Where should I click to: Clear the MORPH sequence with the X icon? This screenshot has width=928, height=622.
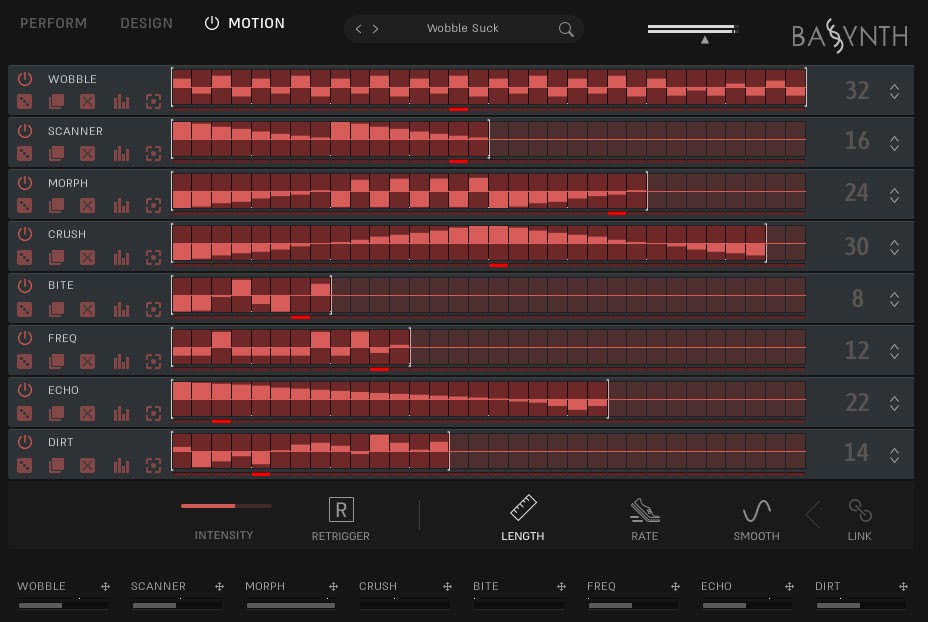(88, 205)
